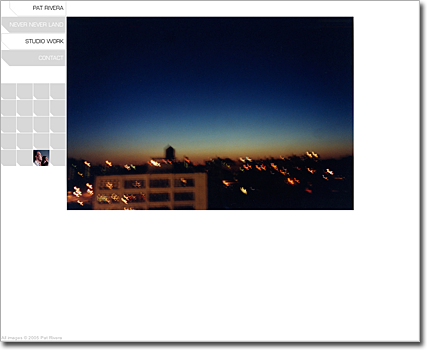Select the third gray thumbnail in the top row

click(41, 91)
